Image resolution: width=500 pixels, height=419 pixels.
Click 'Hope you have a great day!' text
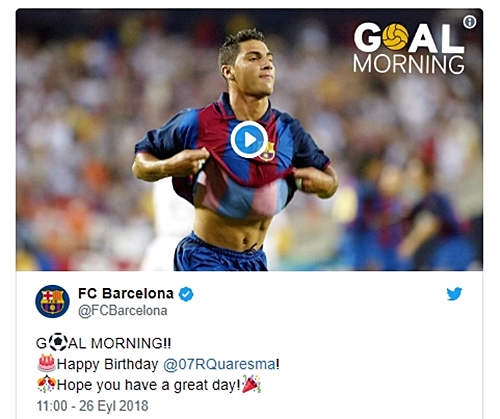point(149,385)
